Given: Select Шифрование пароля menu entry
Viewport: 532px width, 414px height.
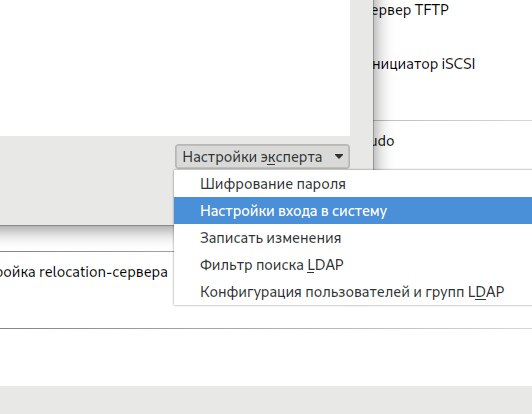Looking at the screenshot, I should coord(353,184).
